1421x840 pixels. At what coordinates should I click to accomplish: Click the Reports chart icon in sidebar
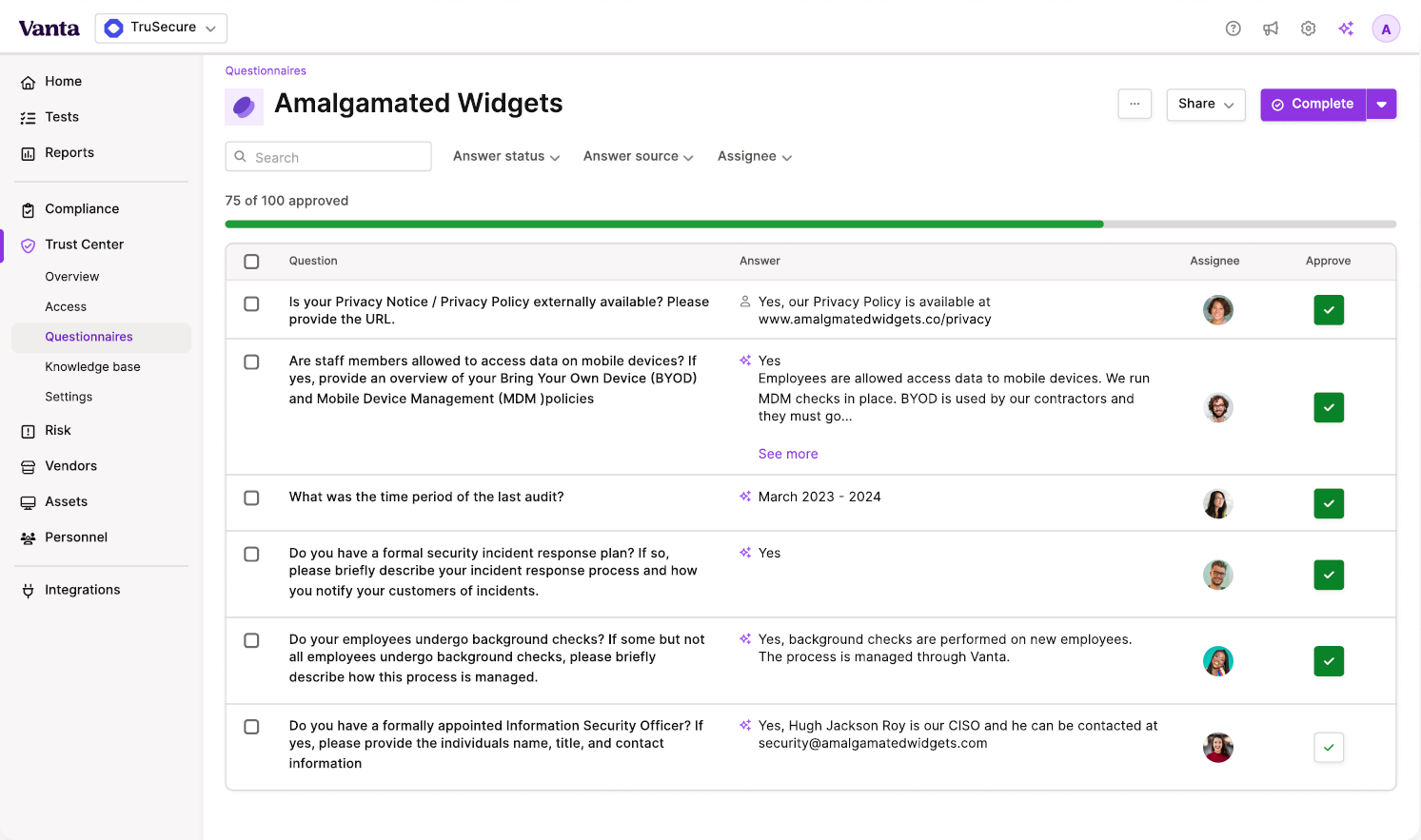tap(29, 153)
